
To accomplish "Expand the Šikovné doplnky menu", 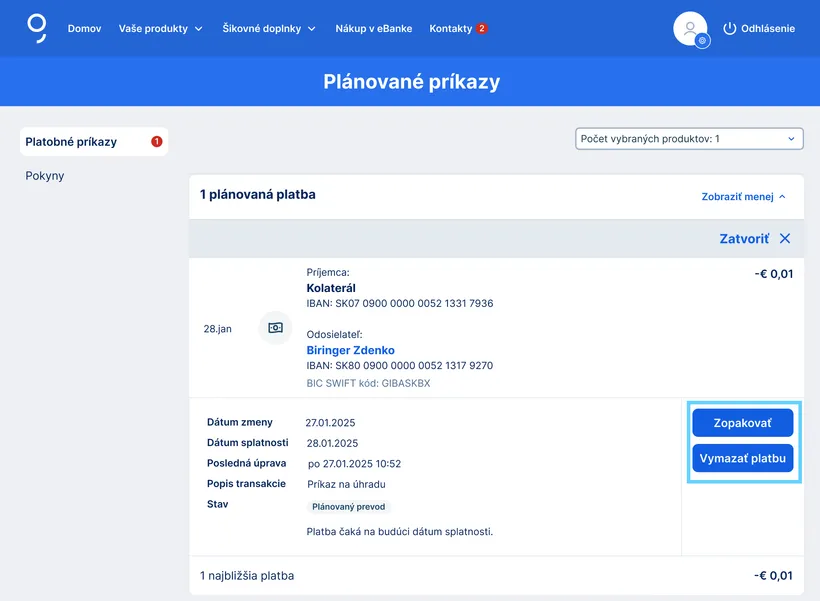I will [x=269, y=29].
